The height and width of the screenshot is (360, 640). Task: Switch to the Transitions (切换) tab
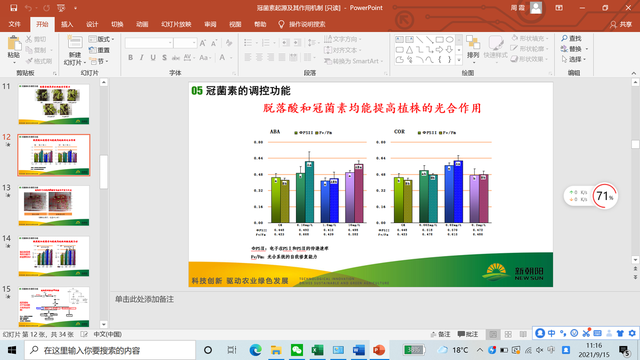point(117,24)
